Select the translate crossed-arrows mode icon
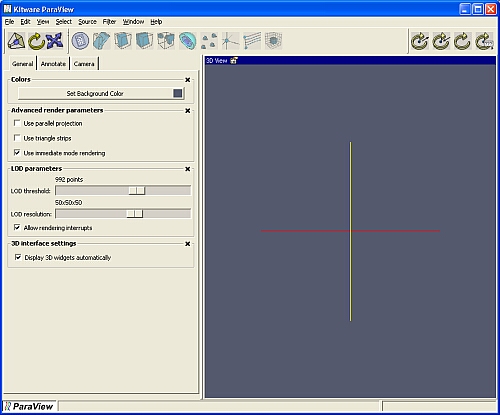The height and width of the screenshot is (415, 500). [55, 41]
